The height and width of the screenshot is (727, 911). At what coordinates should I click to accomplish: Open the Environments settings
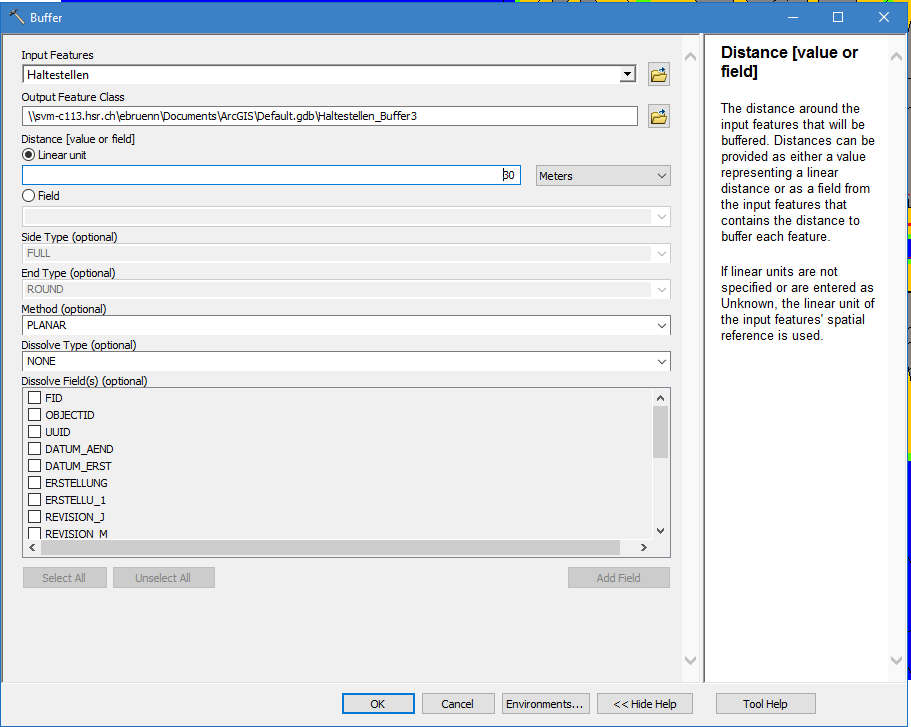(x=545, y=704)
